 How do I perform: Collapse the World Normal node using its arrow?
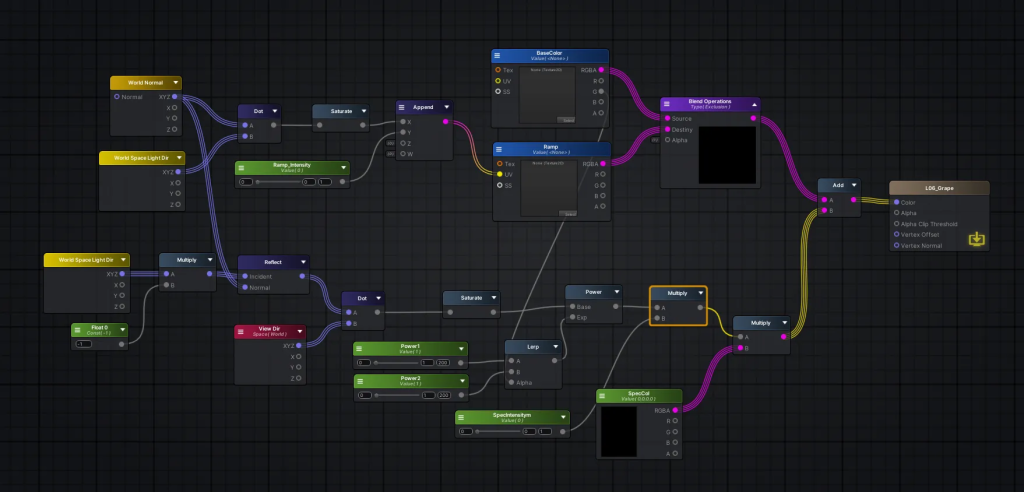click(176, 83)
